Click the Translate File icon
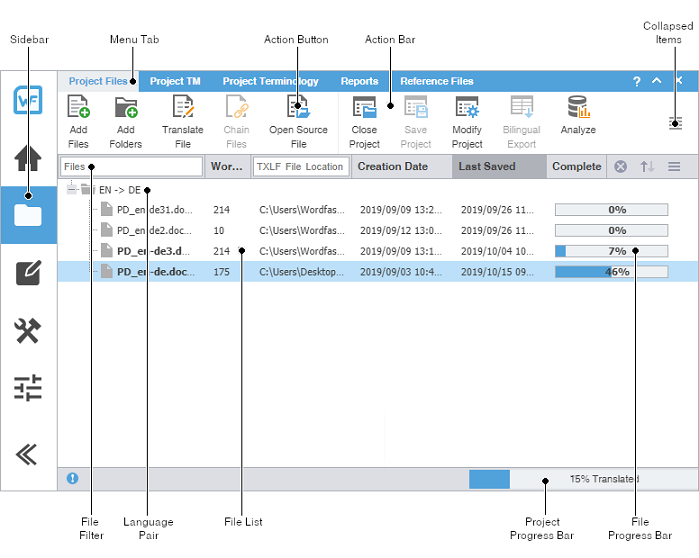The width and height of the screenshot is (699, 558). coord(182,108)
